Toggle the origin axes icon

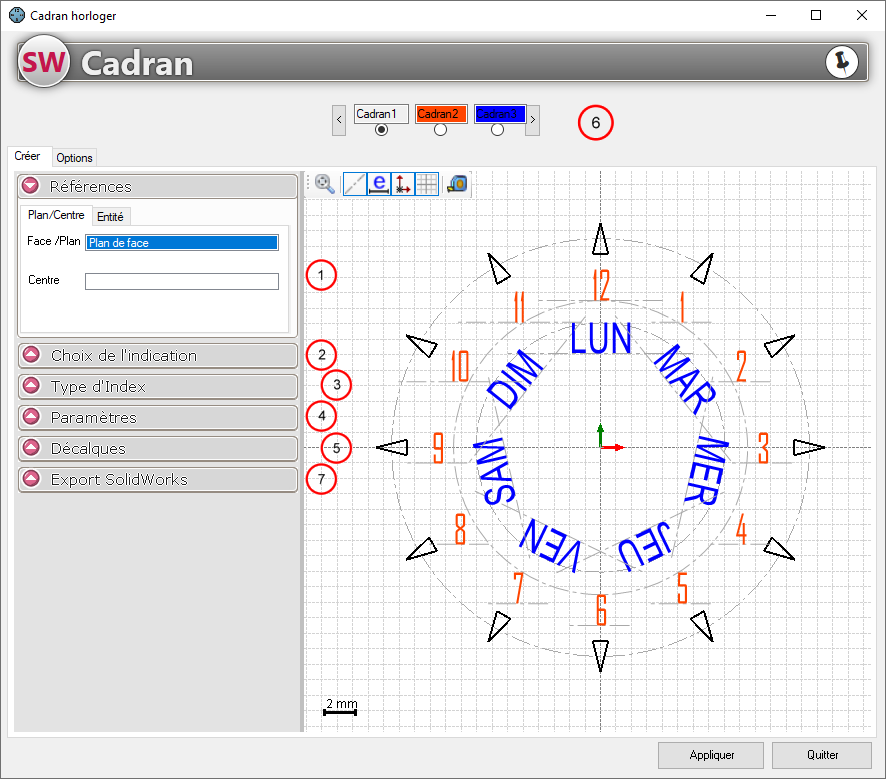tap(403, 183)
